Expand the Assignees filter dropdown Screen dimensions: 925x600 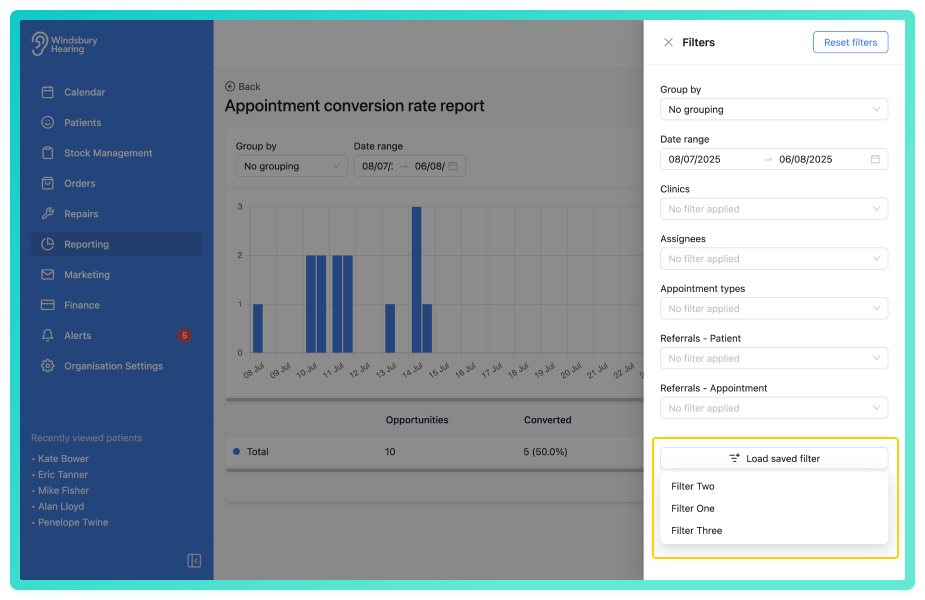pos(773,259)
